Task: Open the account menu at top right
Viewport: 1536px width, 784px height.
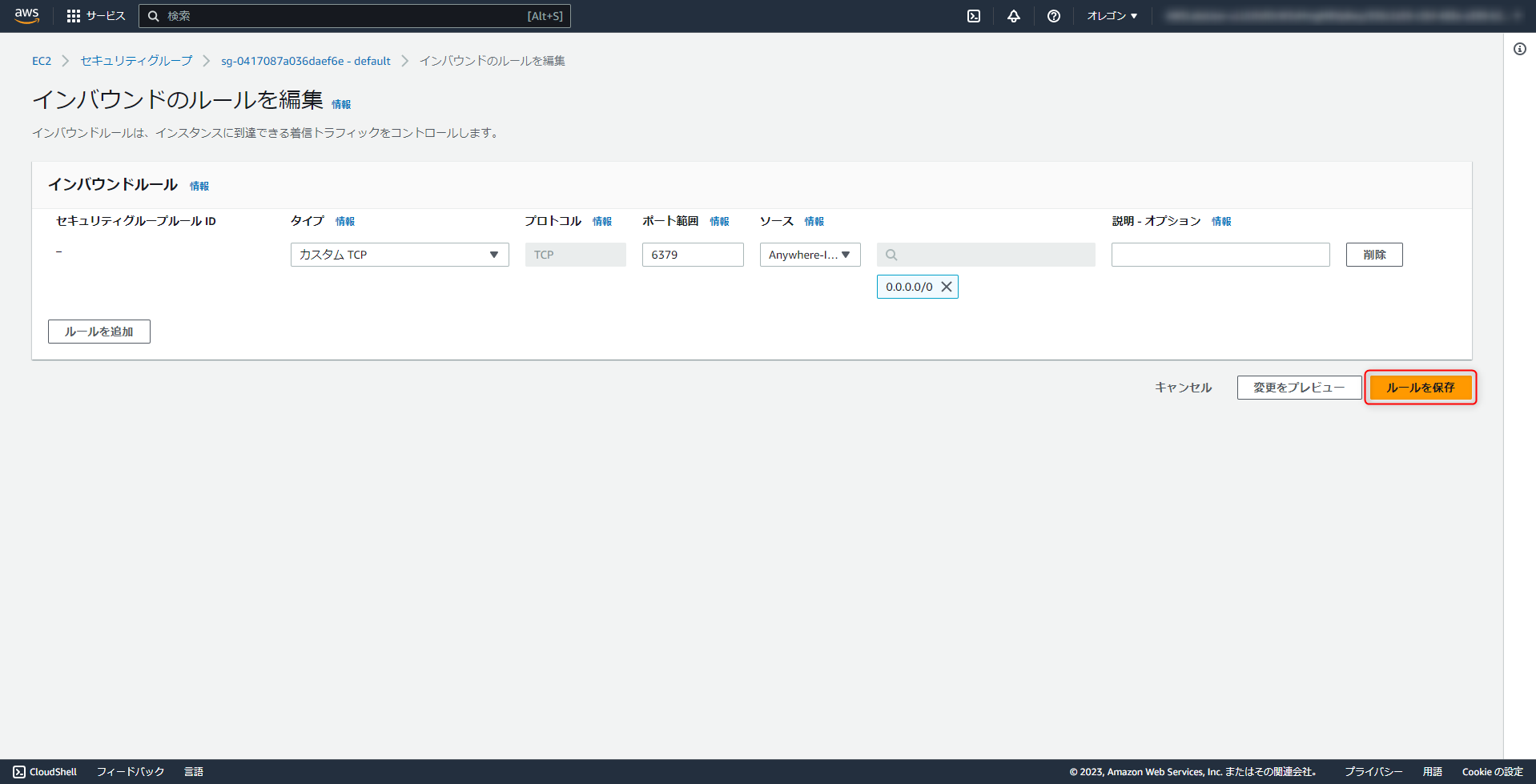Action: click(1345, 15)
